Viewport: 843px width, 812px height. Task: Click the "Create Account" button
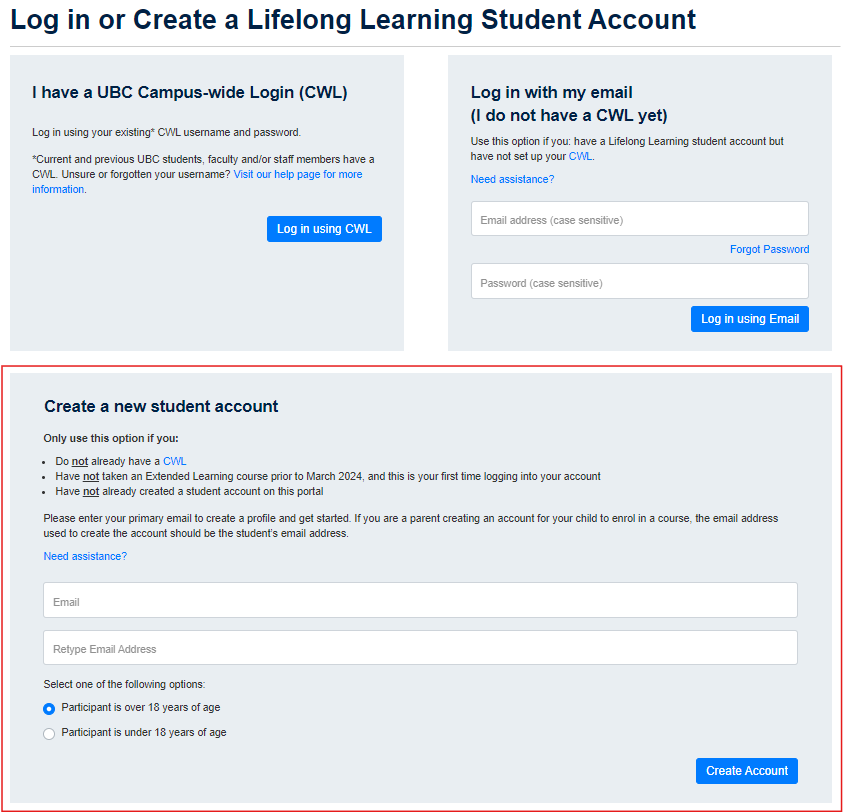(746, 770)
